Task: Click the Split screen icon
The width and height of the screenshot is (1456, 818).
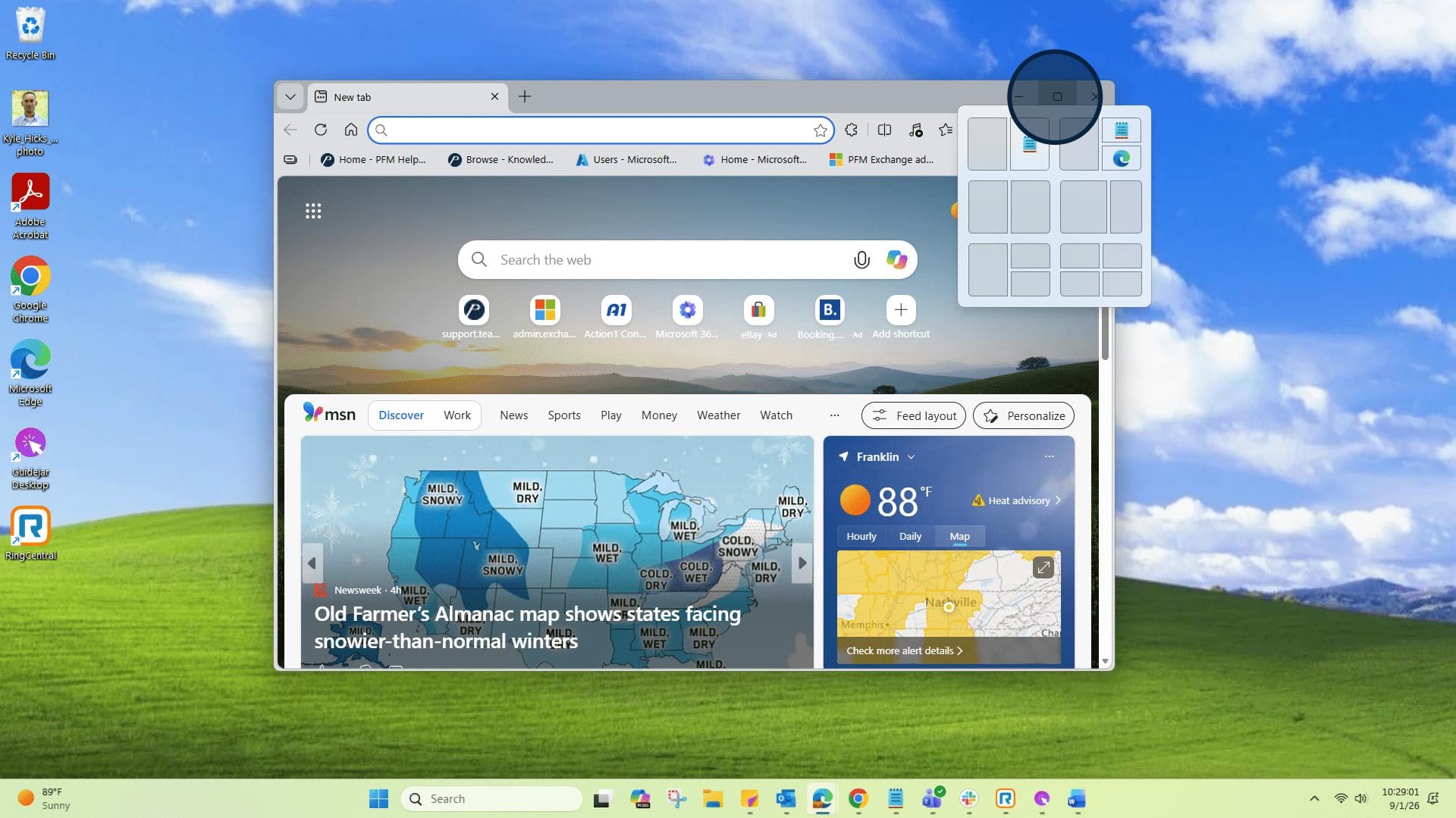Action: tap(884, 130)
